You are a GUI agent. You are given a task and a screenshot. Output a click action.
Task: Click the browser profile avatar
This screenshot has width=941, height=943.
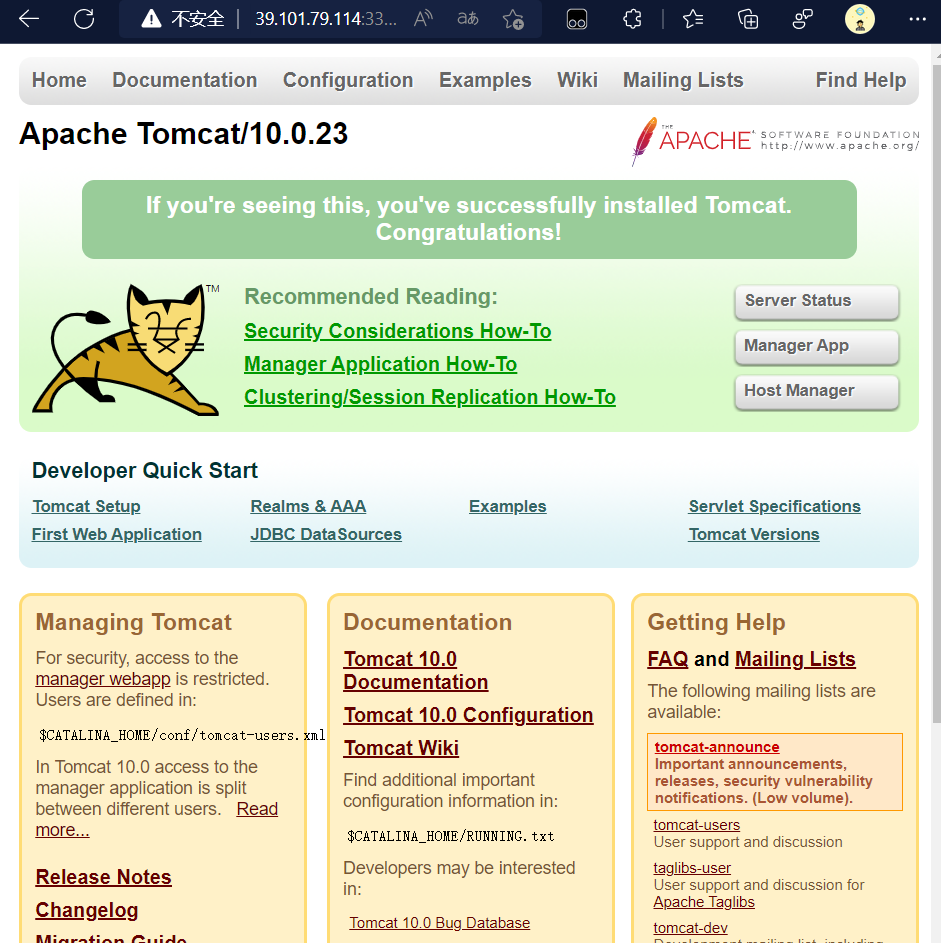tap(860, 19)
